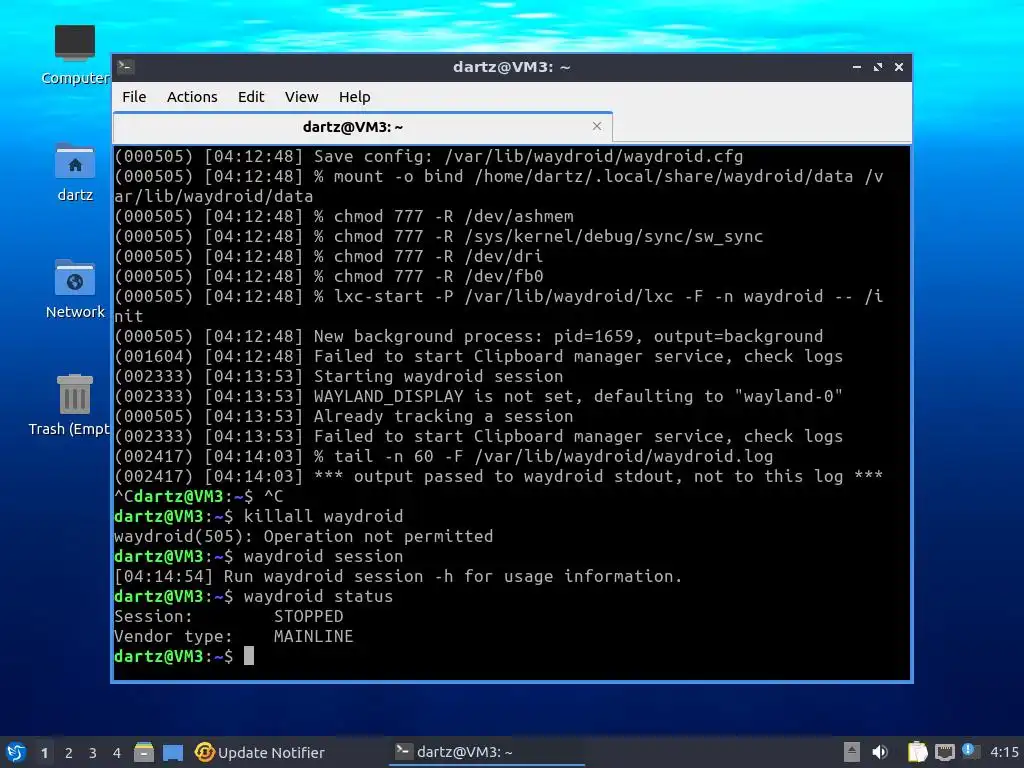Image resolution: width=1024 pixels, height=768 pixels.
Task: Open the Edit menu in the terminal
Action: pos(251,97)
